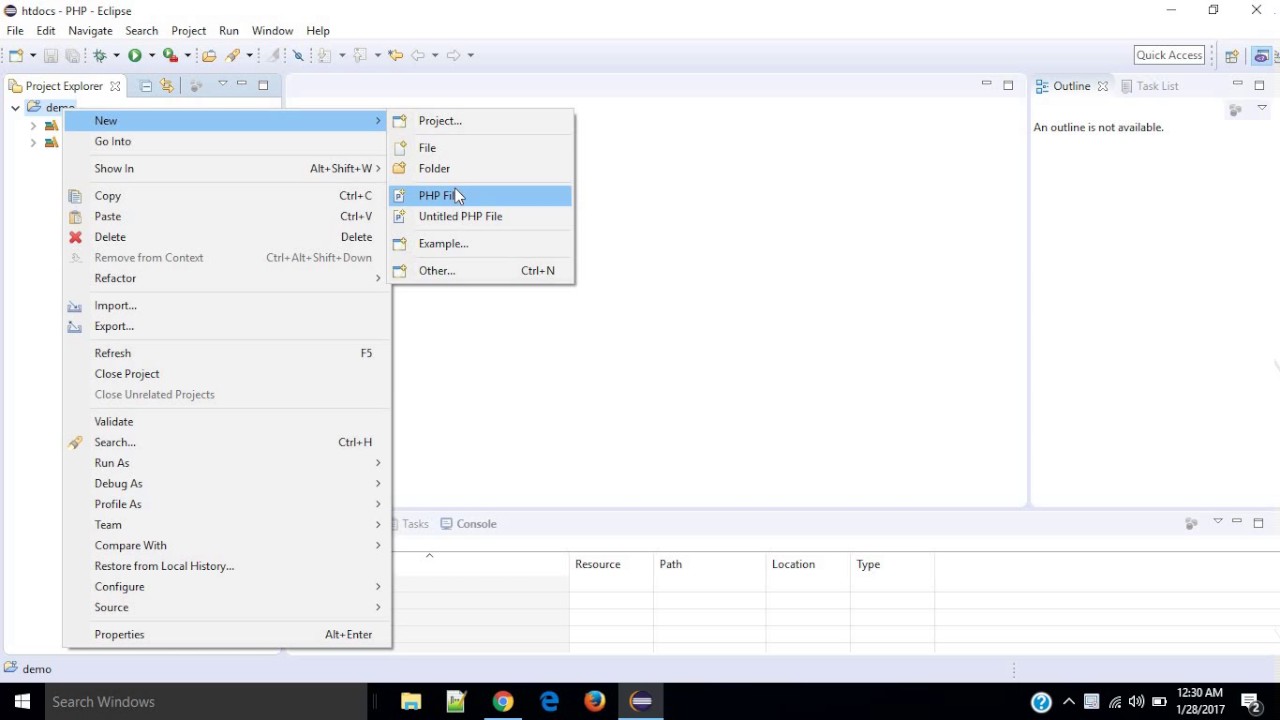The image size is (1280, 720).
Task: Choose Refresh from the context menu
Action: click(x=112, y=352)
